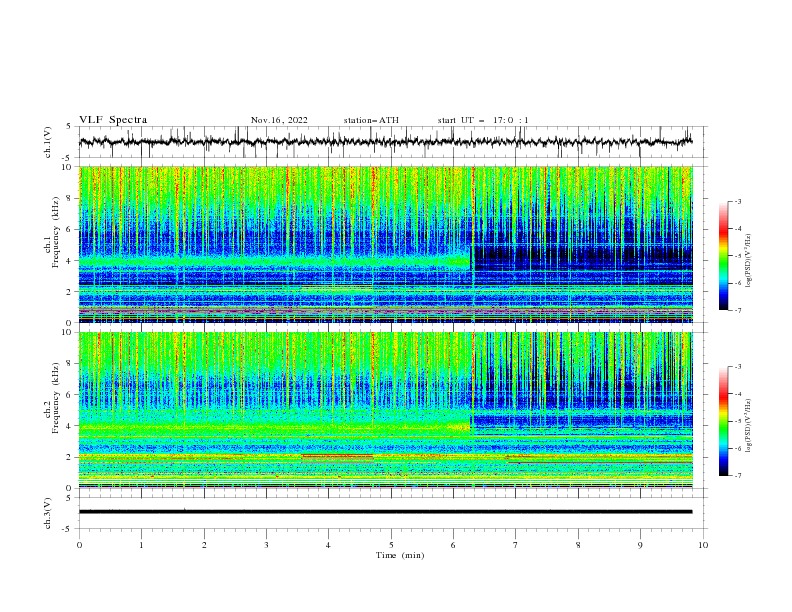Click the "station=ATH" label
This screenshot has height=612, width=792.
(371, 120)
